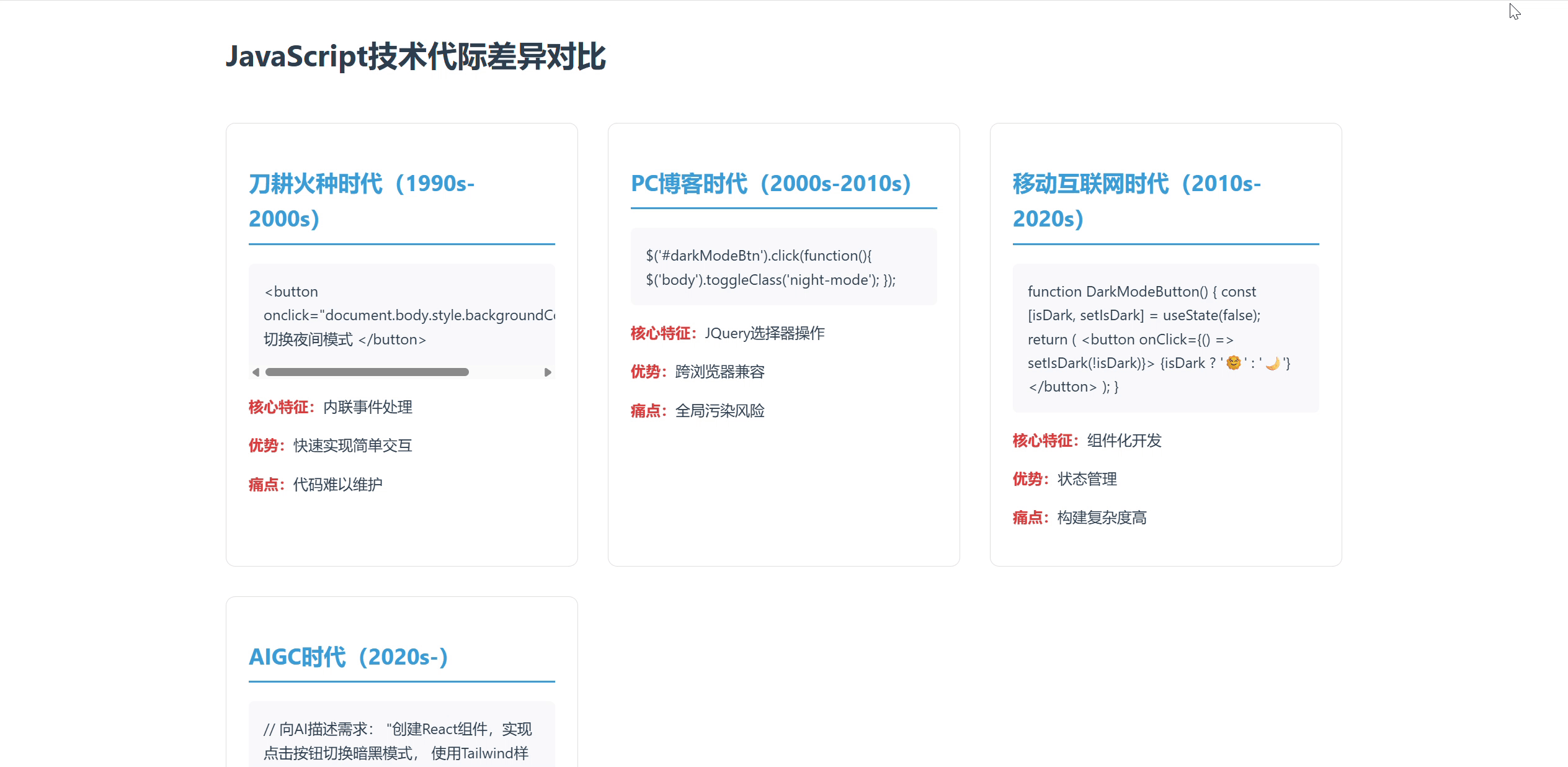Viewport: 1568px width, 767px height.
Task: Click the 🤗 emoji in the React code snippet
Action: 1232,363
